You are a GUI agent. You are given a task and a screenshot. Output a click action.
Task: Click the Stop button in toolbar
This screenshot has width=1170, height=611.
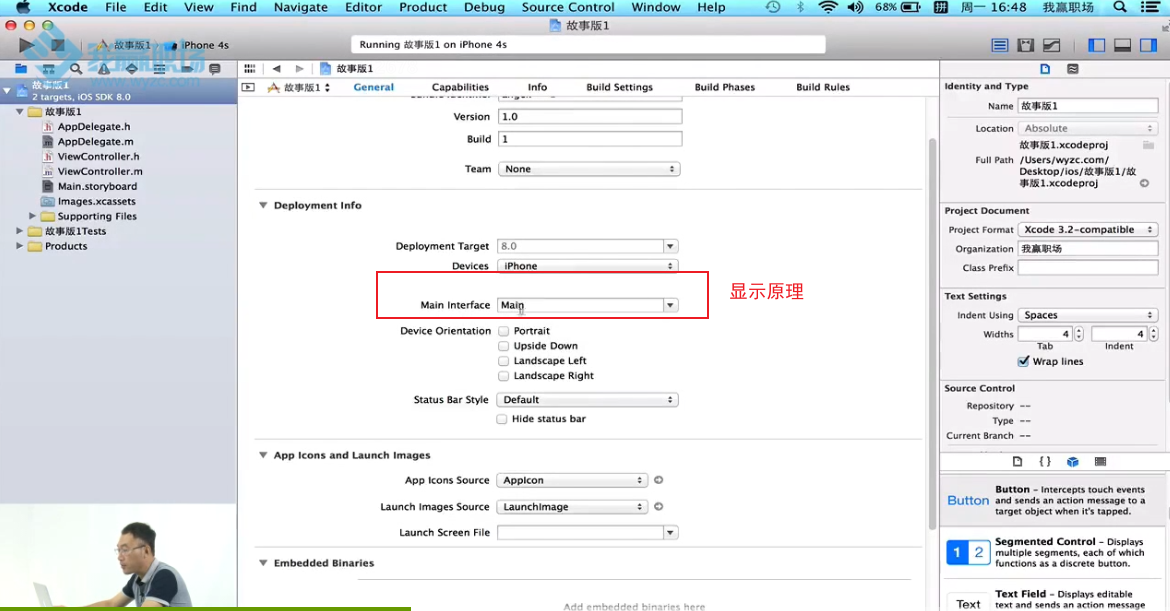[57, 45]
